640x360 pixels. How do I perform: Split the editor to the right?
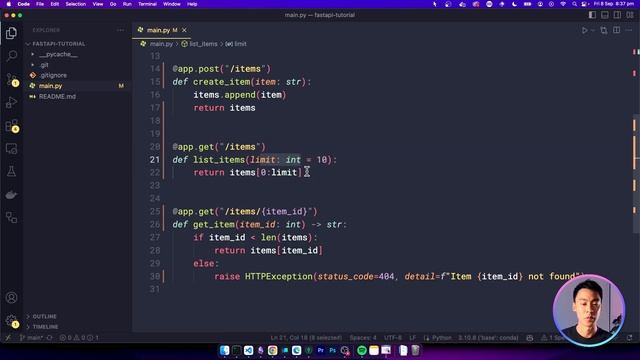pos(617,30)
